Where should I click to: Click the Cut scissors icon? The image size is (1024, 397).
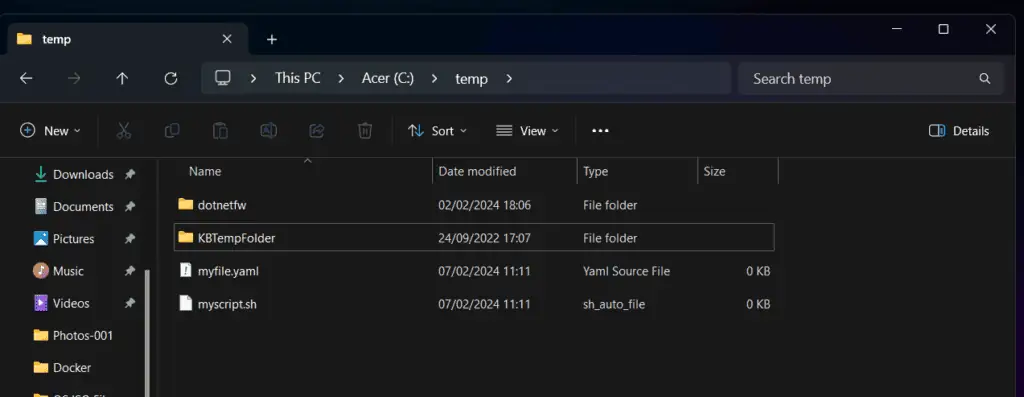pos(124,131)
